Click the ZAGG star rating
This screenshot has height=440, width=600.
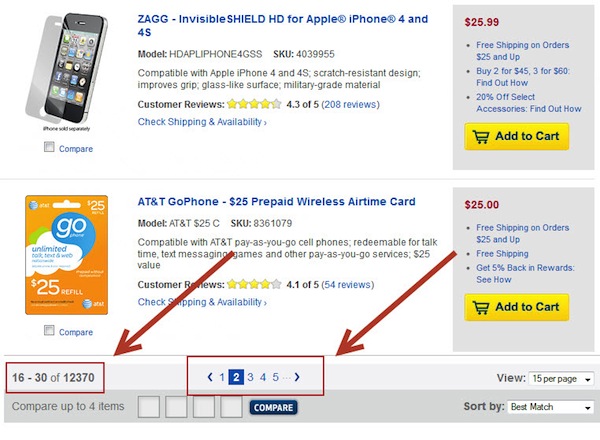coord(253,103)
